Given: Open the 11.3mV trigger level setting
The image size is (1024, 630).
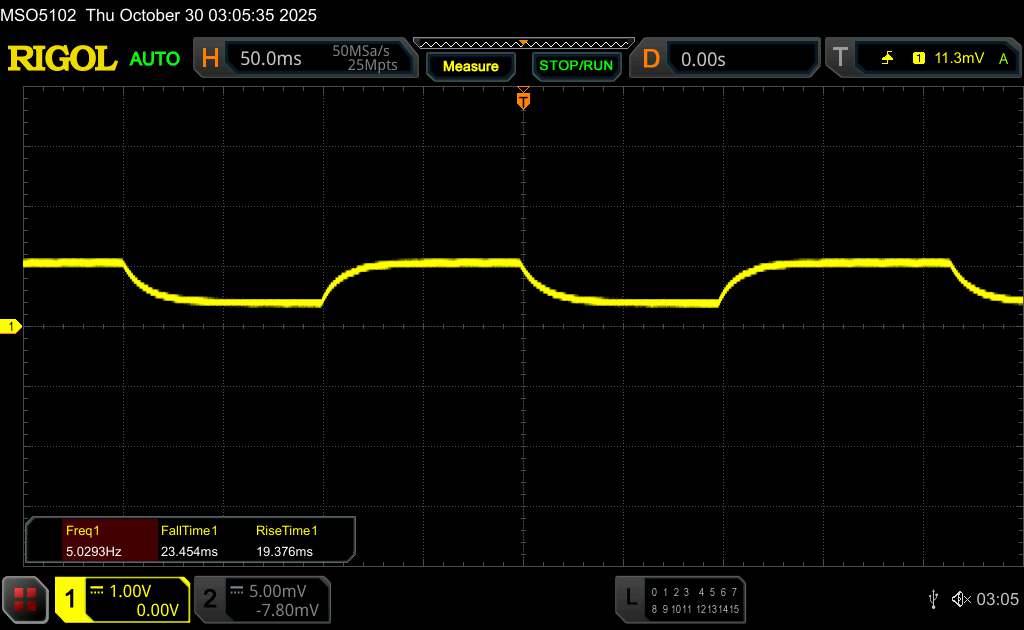Looking at the screenshot, I should pyautogui.click(x=957, y=59).
